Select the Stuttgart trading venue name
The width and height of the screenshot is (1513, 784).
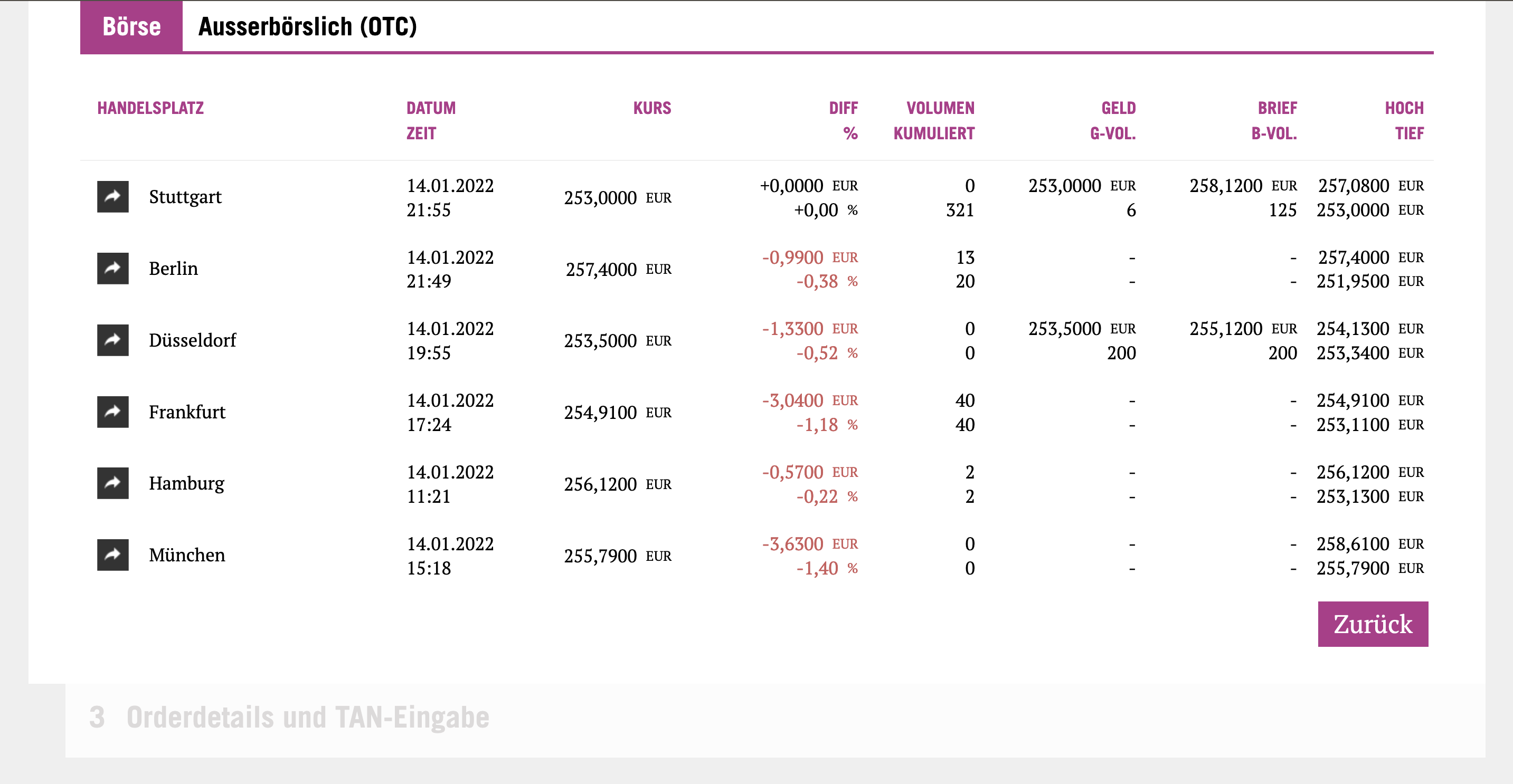[x=185, y=197]
